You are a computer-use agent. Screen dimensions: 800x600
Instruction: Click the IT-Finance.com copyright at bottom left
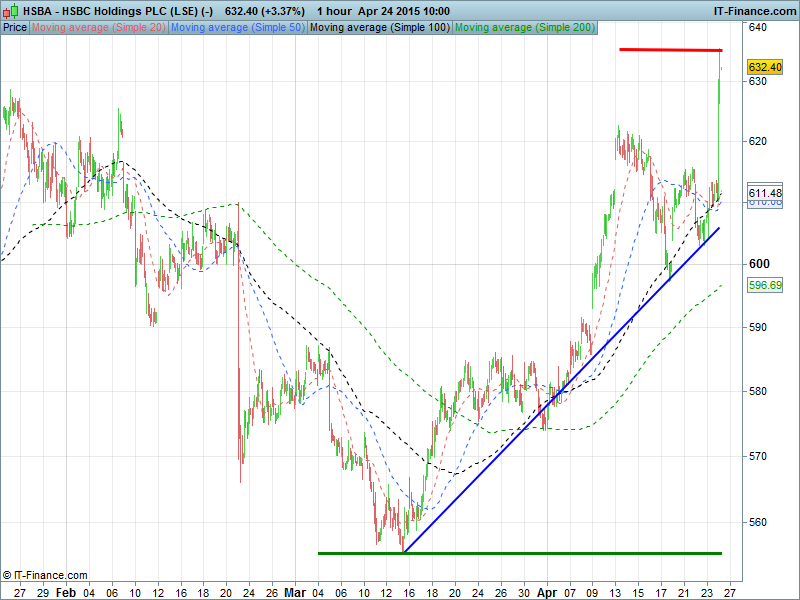coord(45,575)
